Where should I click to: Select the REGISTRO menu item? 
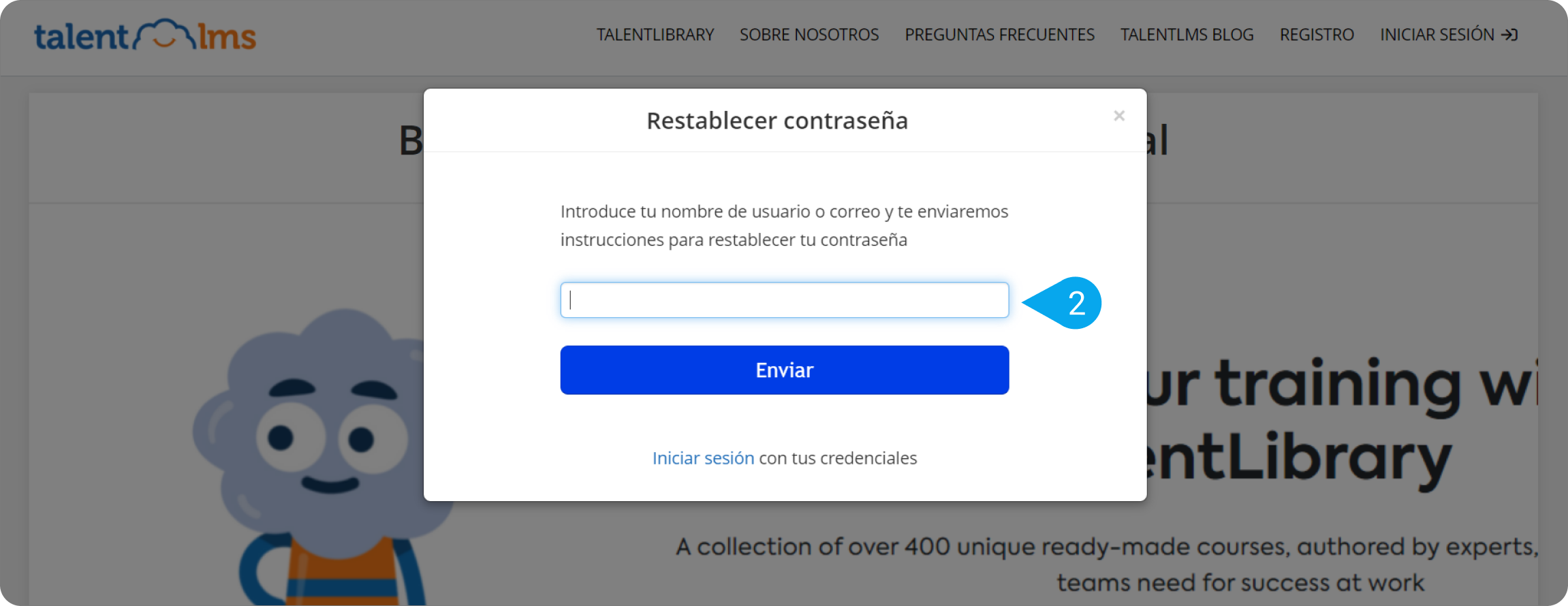(1317, 35)
